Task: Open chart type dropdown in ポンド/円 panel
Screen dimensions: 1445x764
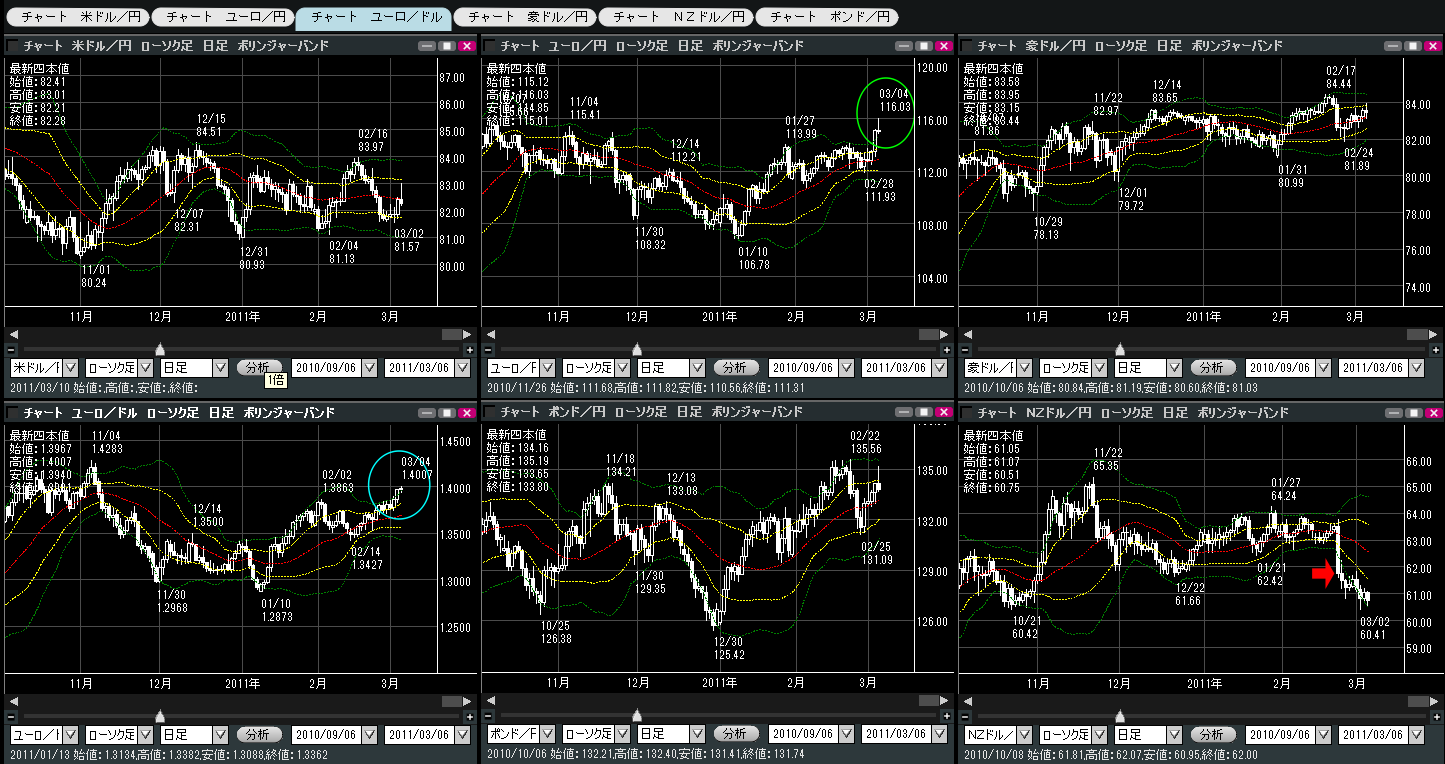Action: point(622,735)
